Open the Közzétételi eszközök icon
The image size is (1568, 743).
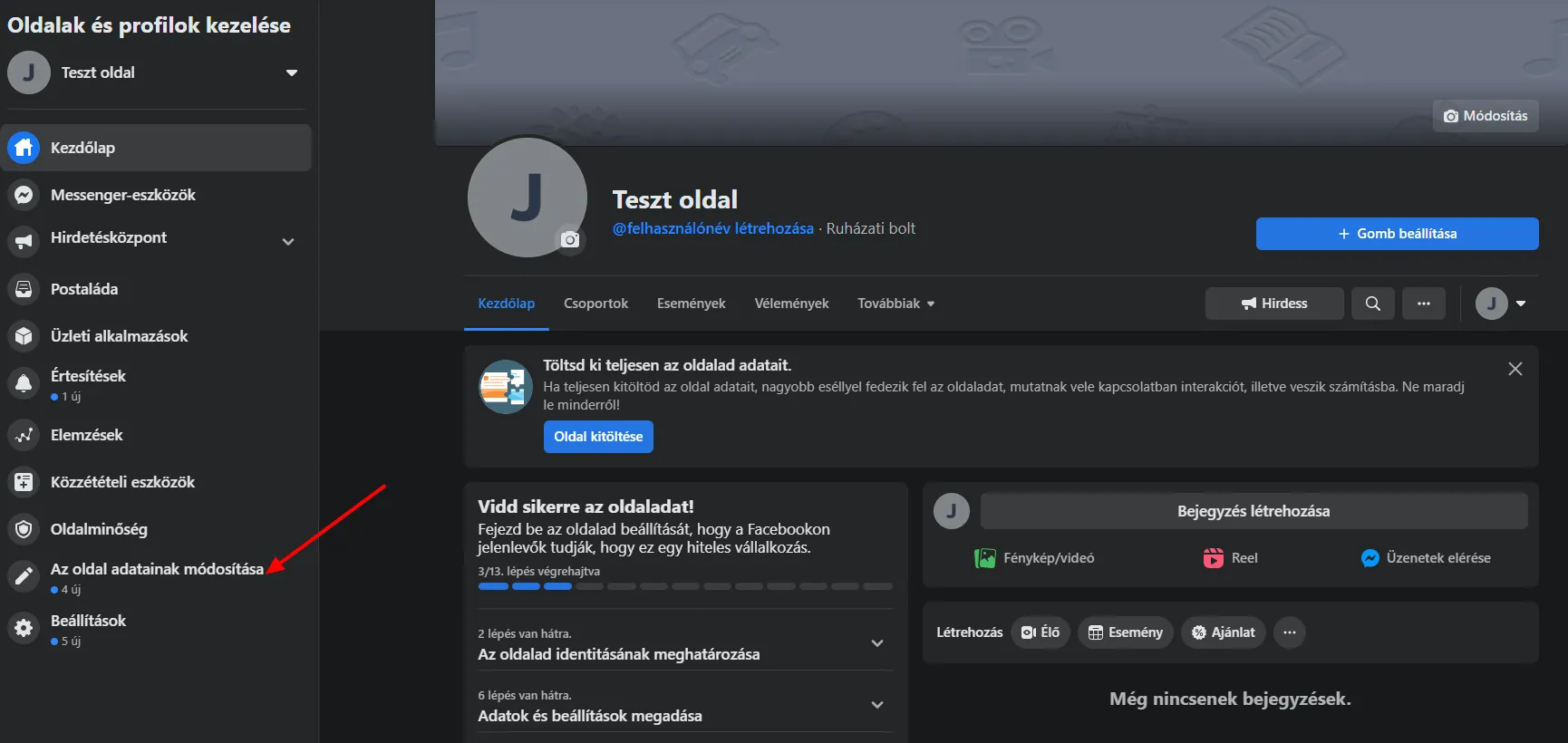click(24, 482)
